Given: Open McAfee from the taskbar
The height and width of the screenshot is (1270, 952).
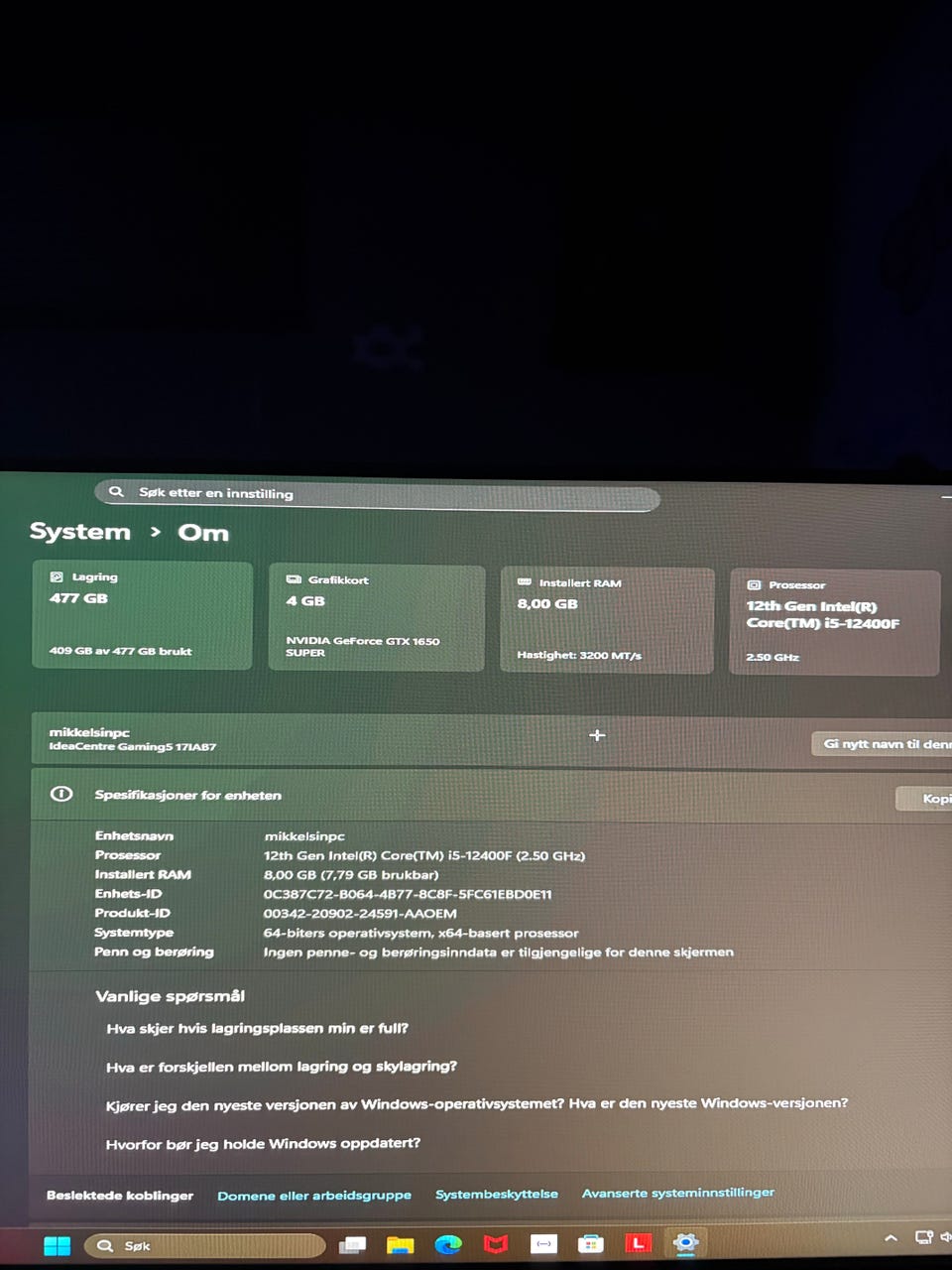Looking at the screenshot, I should click(496, 1244).
